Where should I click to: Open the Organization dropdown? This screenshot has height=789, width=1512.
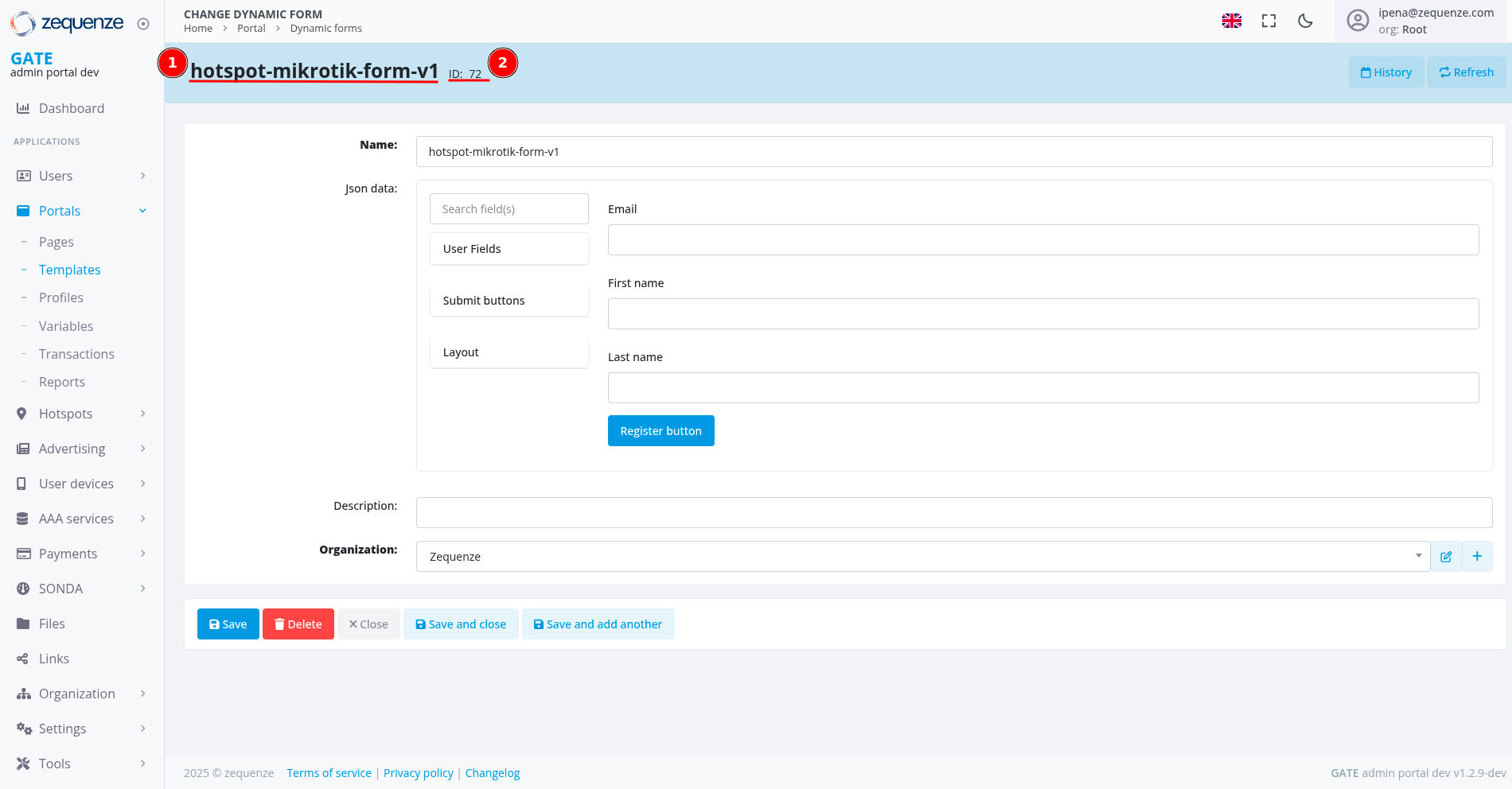(922, 557)
